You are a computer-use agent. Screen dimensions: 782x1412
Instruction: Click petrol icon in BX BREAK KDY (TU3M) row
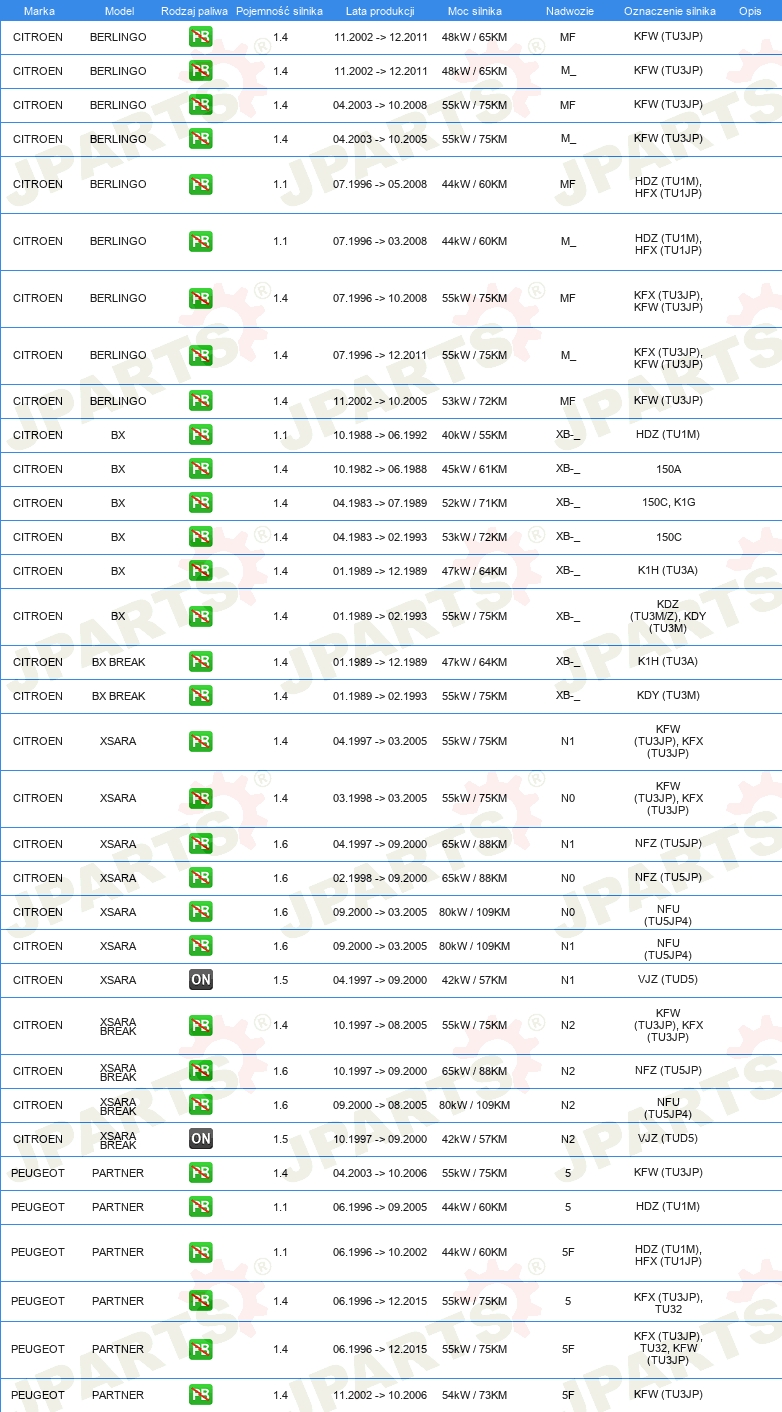[201, 696]
